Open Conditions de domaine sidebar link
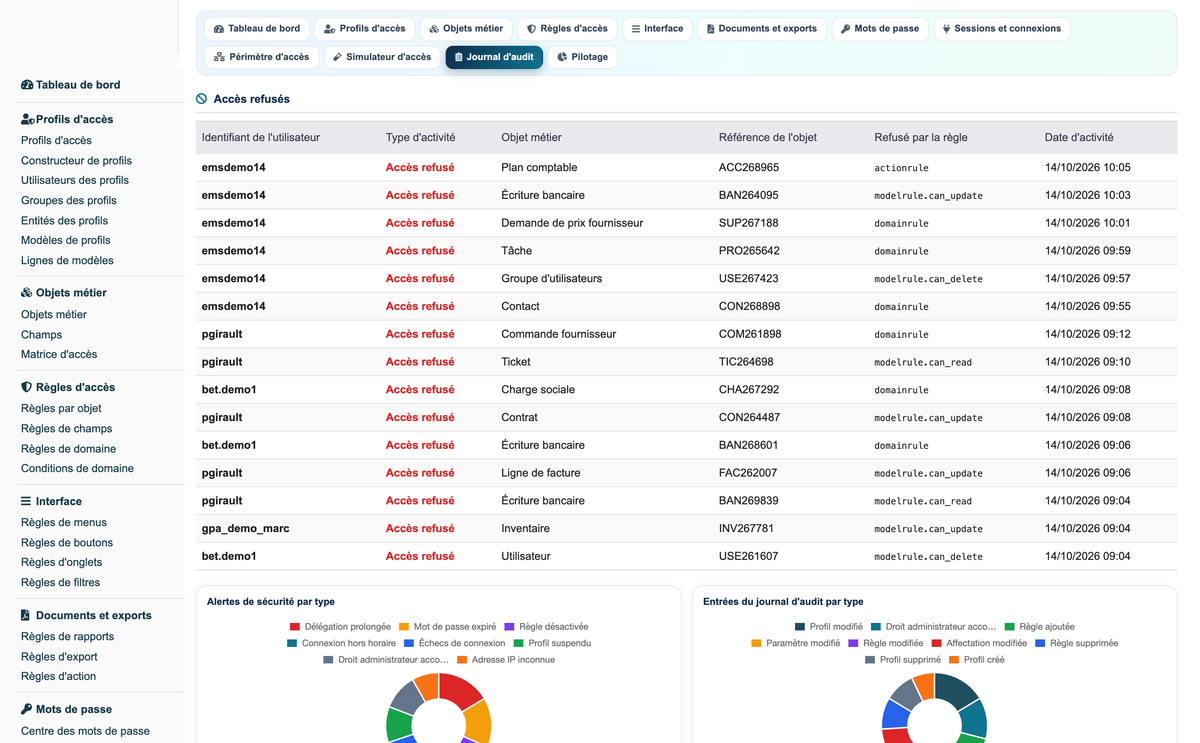Image resolution: width=1200 pixels, height=743 pixels. (77, 469)
